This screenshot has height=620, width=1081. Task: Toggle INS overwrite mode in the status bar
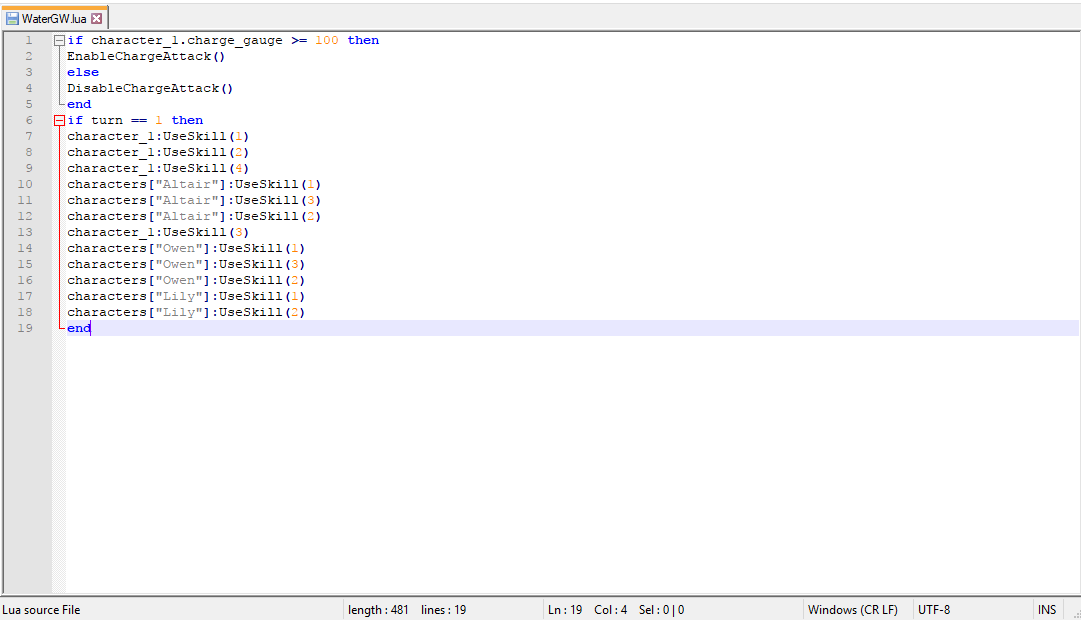click(1046, 609)
